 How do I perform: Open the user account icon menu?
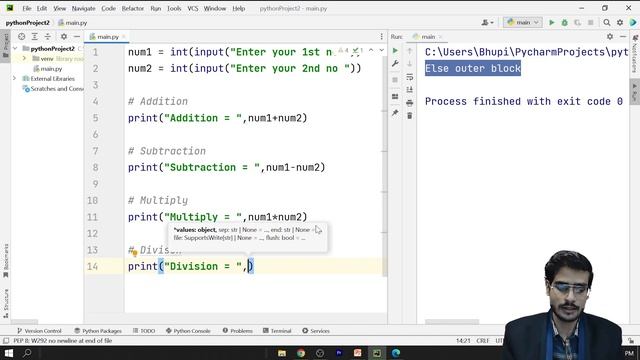pos(487,22)
